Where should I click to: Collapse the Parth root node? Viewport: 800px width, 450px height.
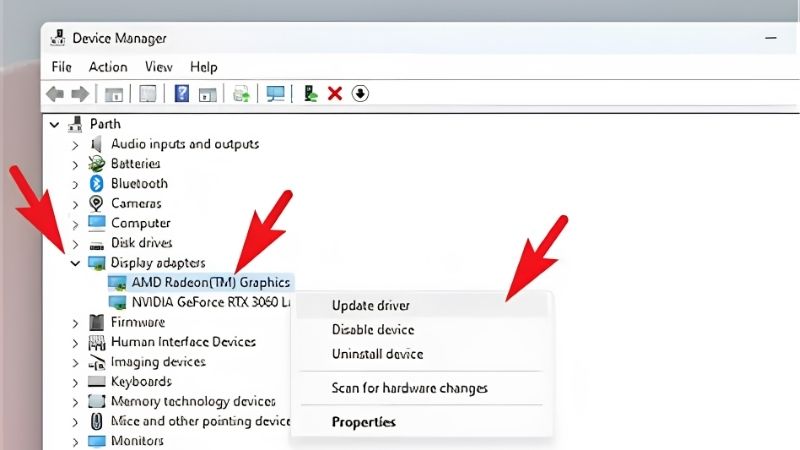54,124
